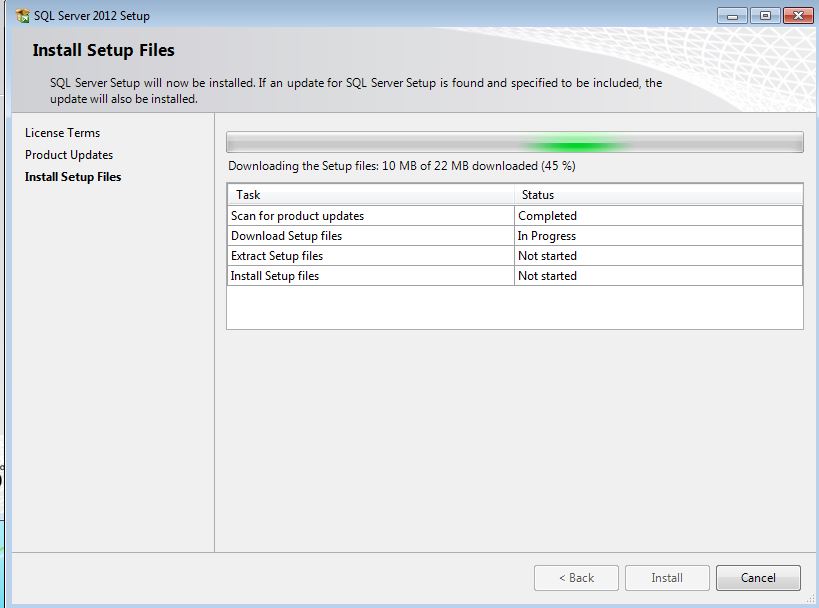The width and height of the screenshot is (819, 608).
Task: Click the 'Install Setup Files' page heading
Action: coord(103,50)
